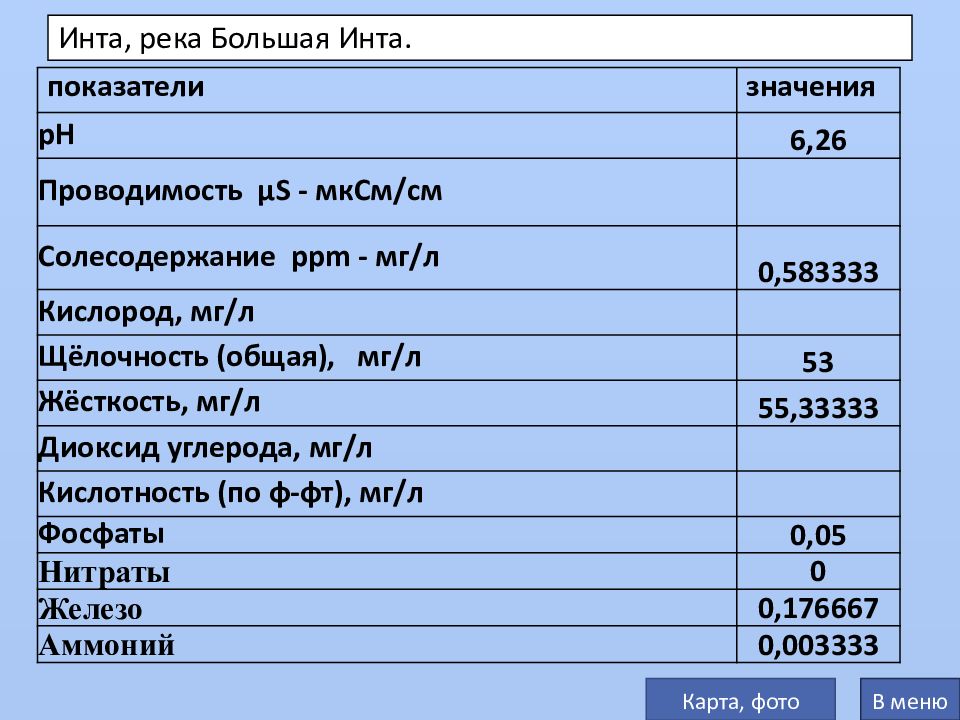Click the 'Нитраты' row label
Viewport: 960px width, 720px height.
[104, 572]
